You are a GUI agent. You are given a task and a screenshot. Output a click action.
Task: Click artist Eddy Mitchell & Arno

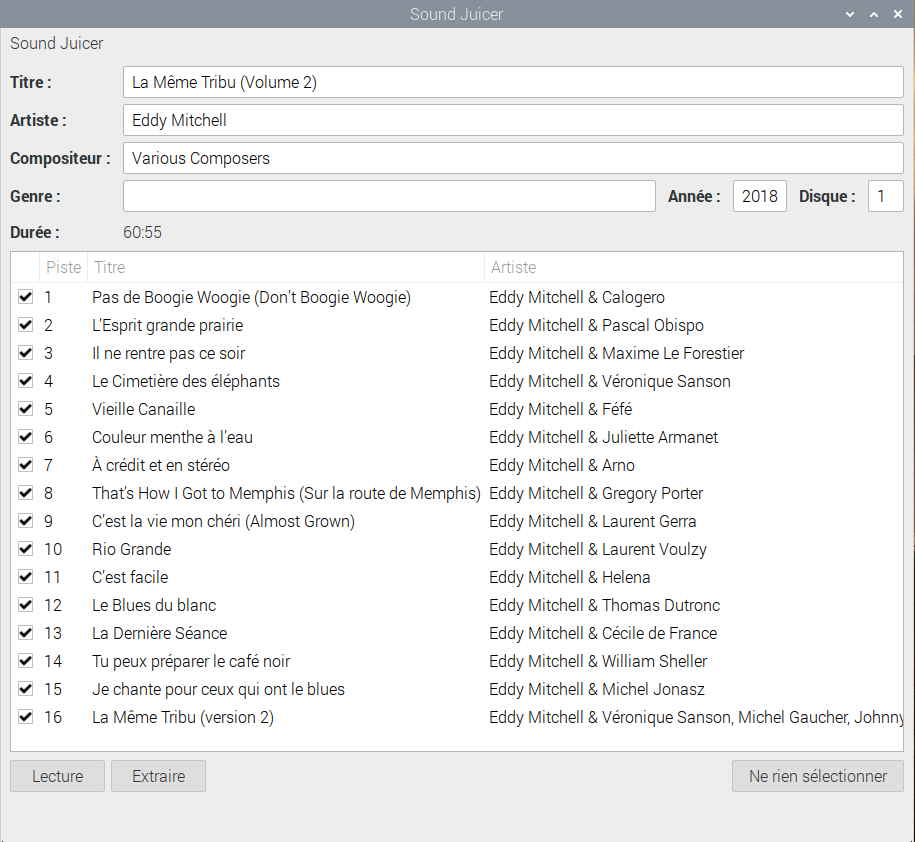562,465
